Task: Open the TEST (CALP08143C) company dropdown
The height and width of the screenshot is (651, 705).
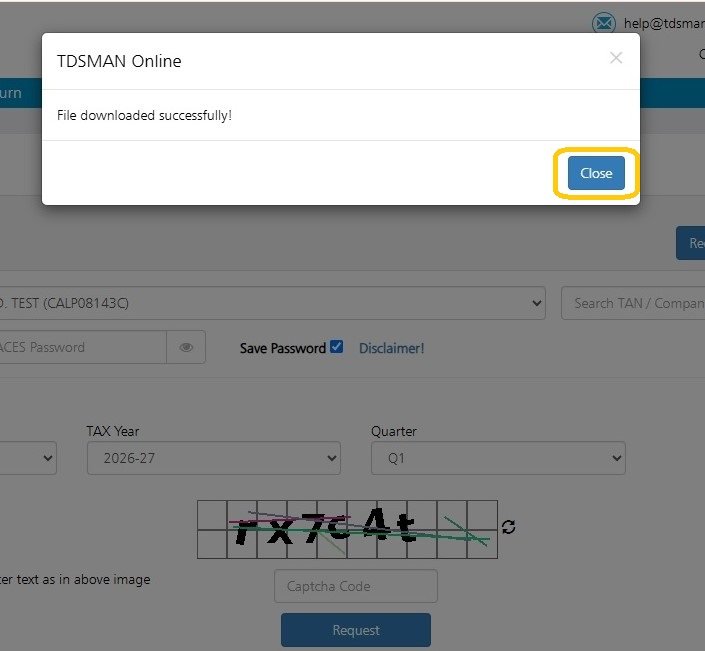Action: pyautogui.click(x=272, y=303)
